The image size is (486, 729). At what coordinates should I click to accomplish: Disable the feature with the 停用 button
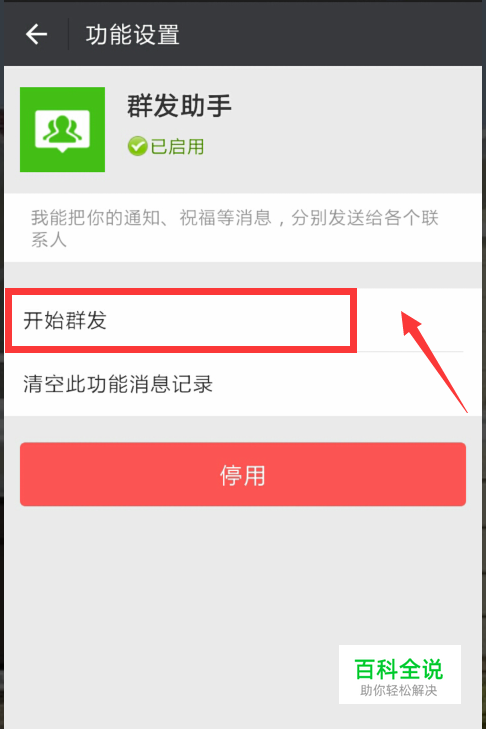243,474
